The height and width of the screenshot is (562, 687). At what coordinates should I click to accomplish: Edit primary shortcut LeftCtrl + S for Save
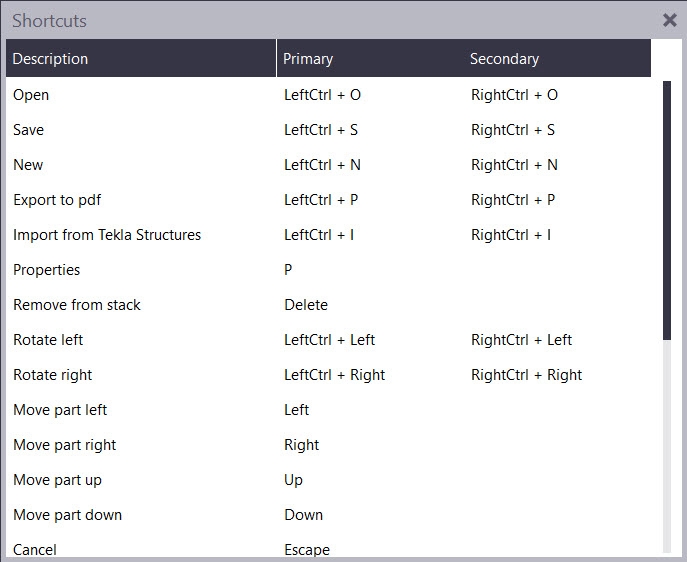[321, 130]
